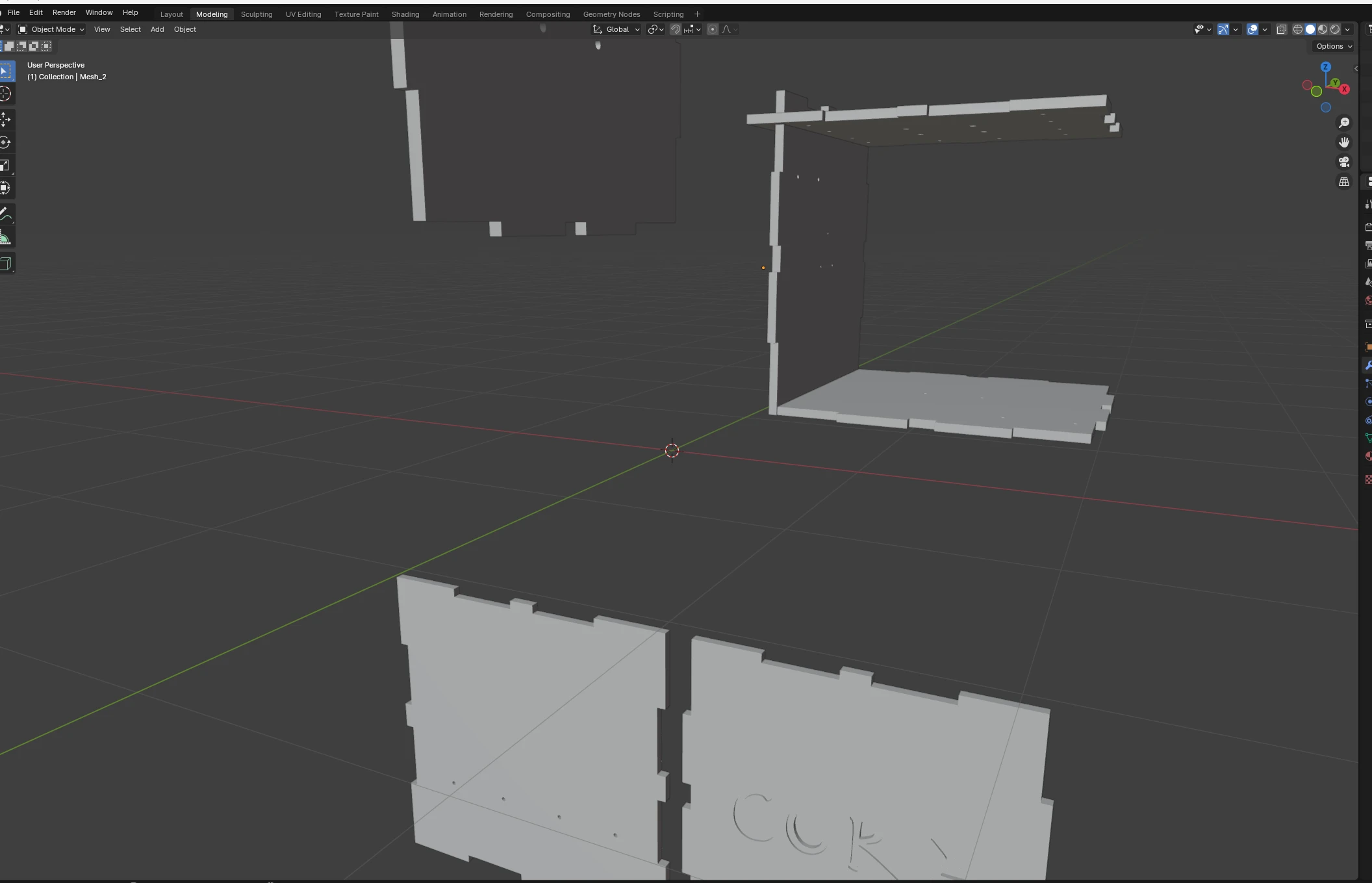This screenshot has width=1372, height=883.
Task: Switch to rendered shading
Action: [1335, 29]
